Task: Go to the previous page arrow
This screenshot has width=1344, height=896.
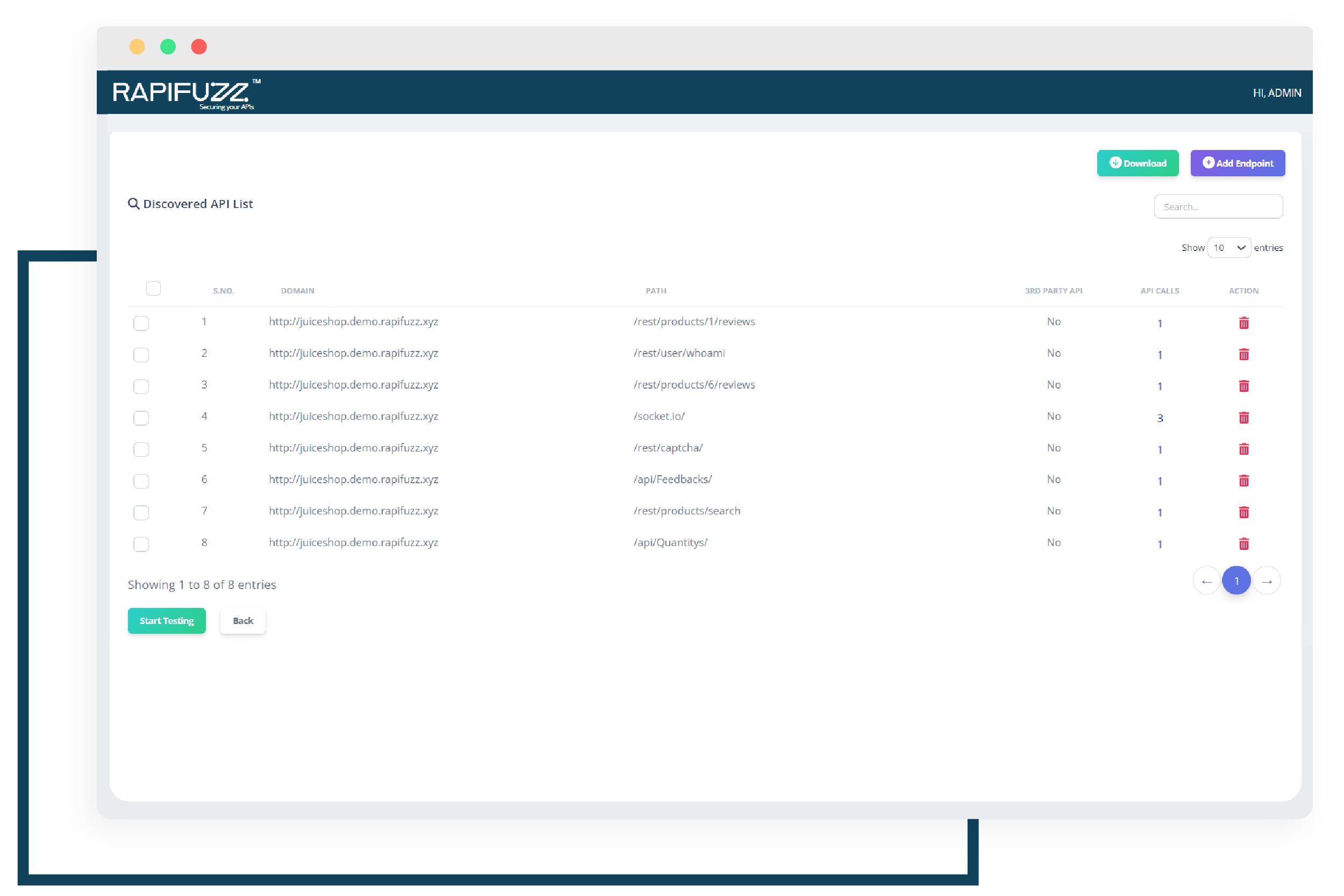Action: click(x=1206, y=581)
